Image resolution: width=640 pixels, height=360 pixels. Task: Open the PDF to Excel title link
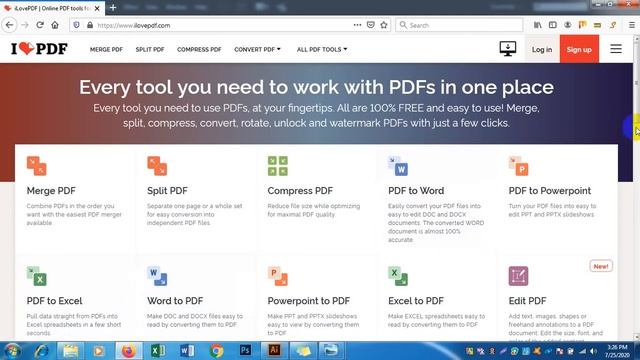(x=54, y=301)
